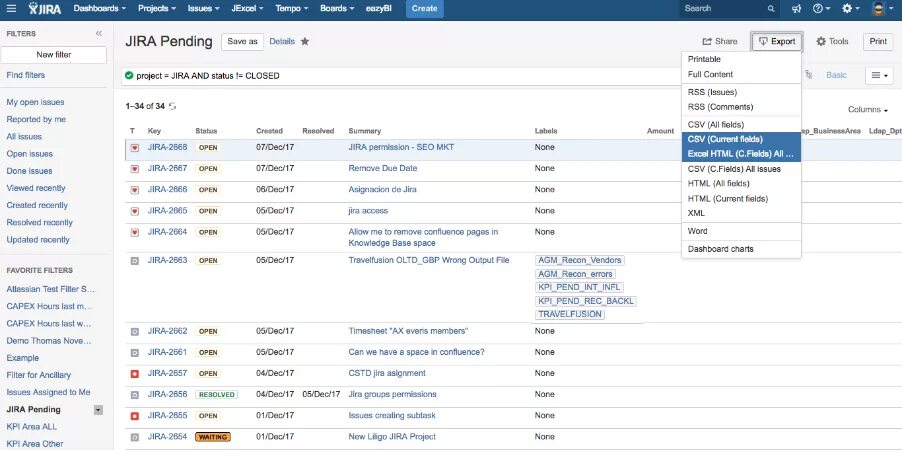Select CSV (Current fields) export option

(x=741, y=139)
